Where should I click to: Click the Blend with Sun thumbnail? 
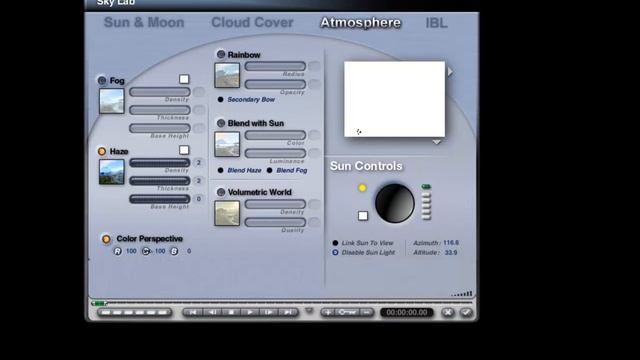pos(227,144)
